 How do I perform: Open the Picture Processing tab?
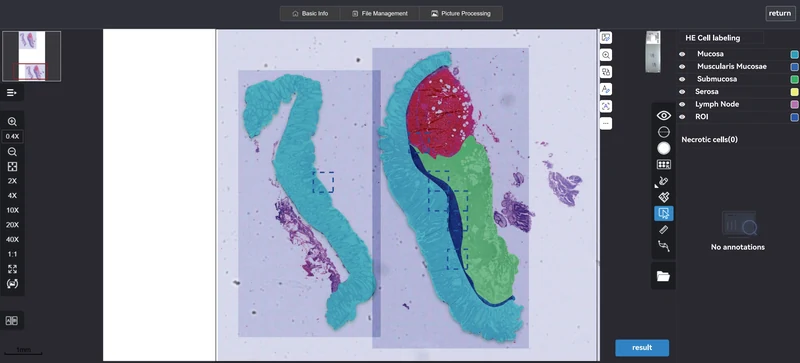point(461,14)
